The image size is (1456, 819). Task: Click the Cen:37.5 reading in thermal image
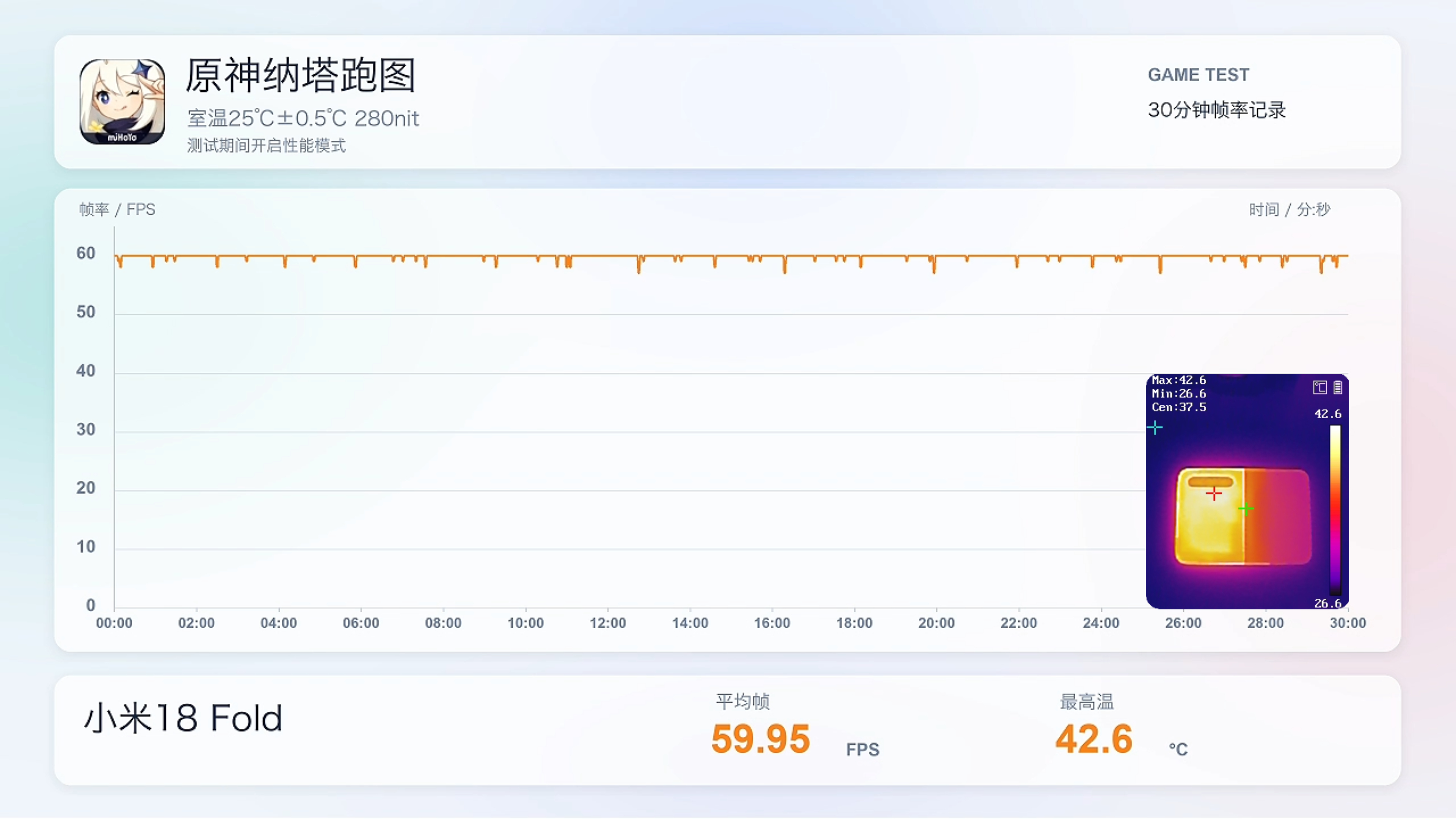tap(1179, 407)
